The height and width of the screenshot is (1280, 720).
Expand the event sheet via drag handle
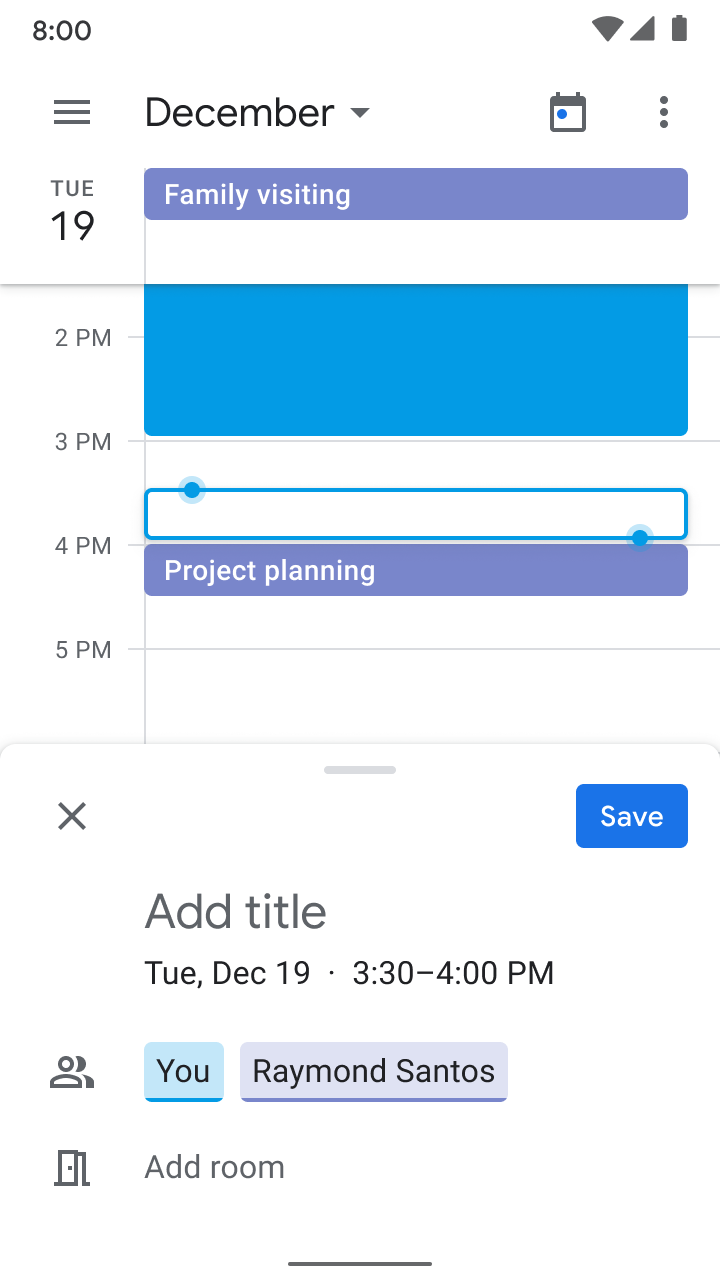point(359,770)
